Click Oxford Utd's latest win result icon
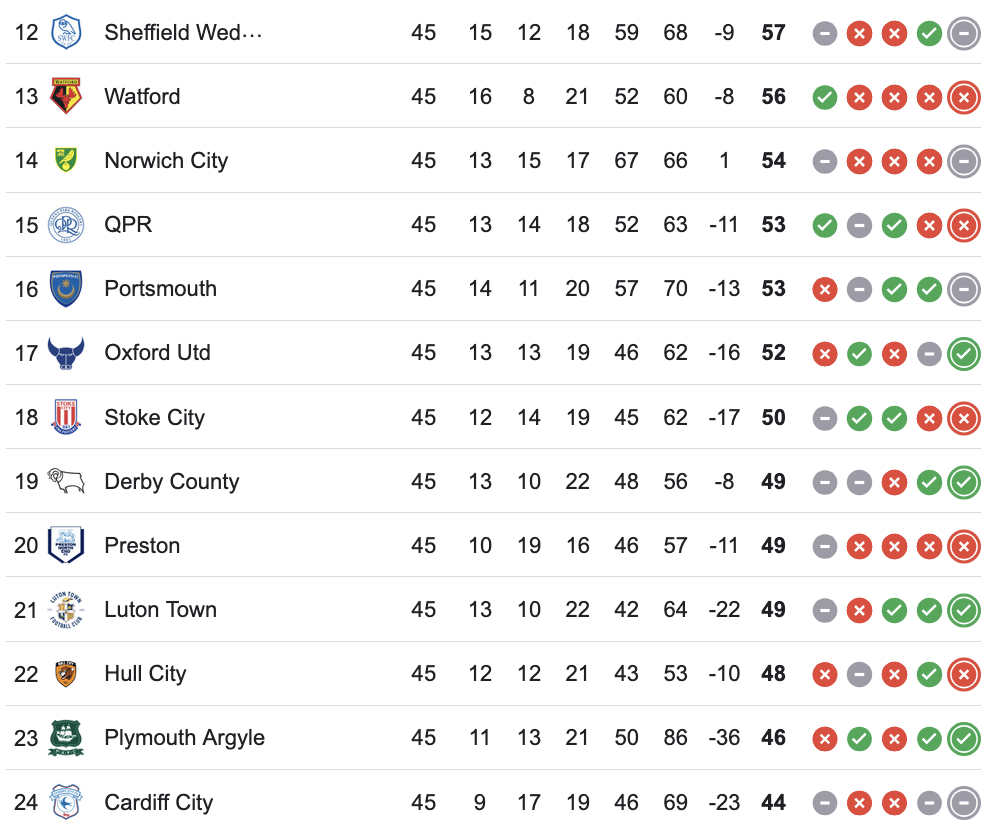The height and width of the screenshot is (832, 996). tap(964, 354)
